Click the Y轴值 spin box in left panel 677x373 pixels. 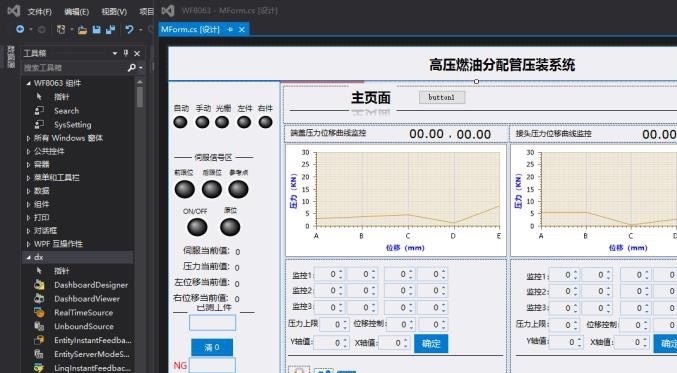(x=331, y=343)
